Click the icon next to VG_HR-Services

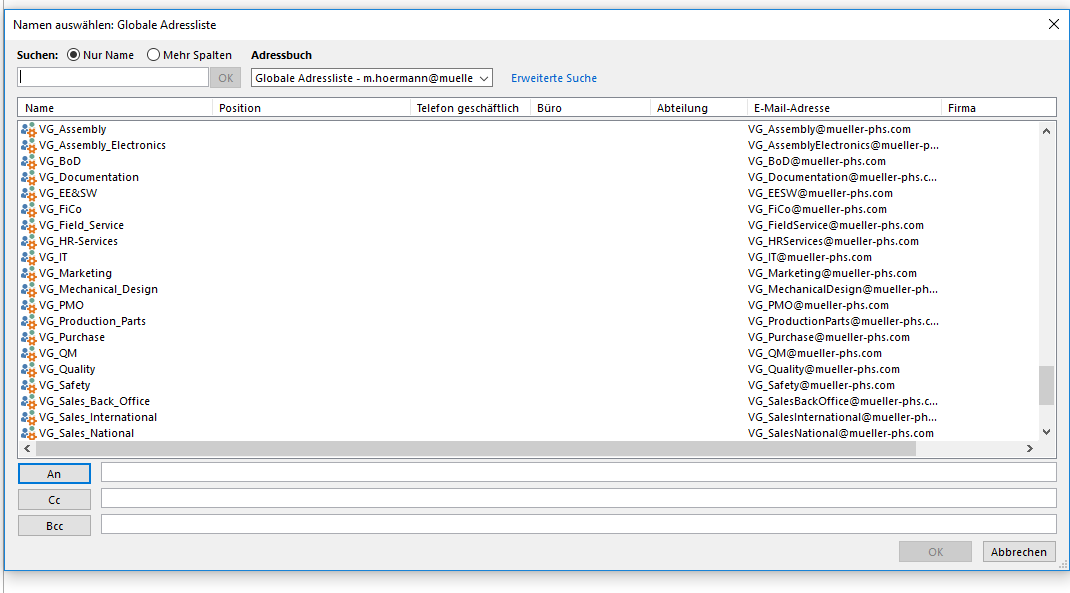(28, 241)
